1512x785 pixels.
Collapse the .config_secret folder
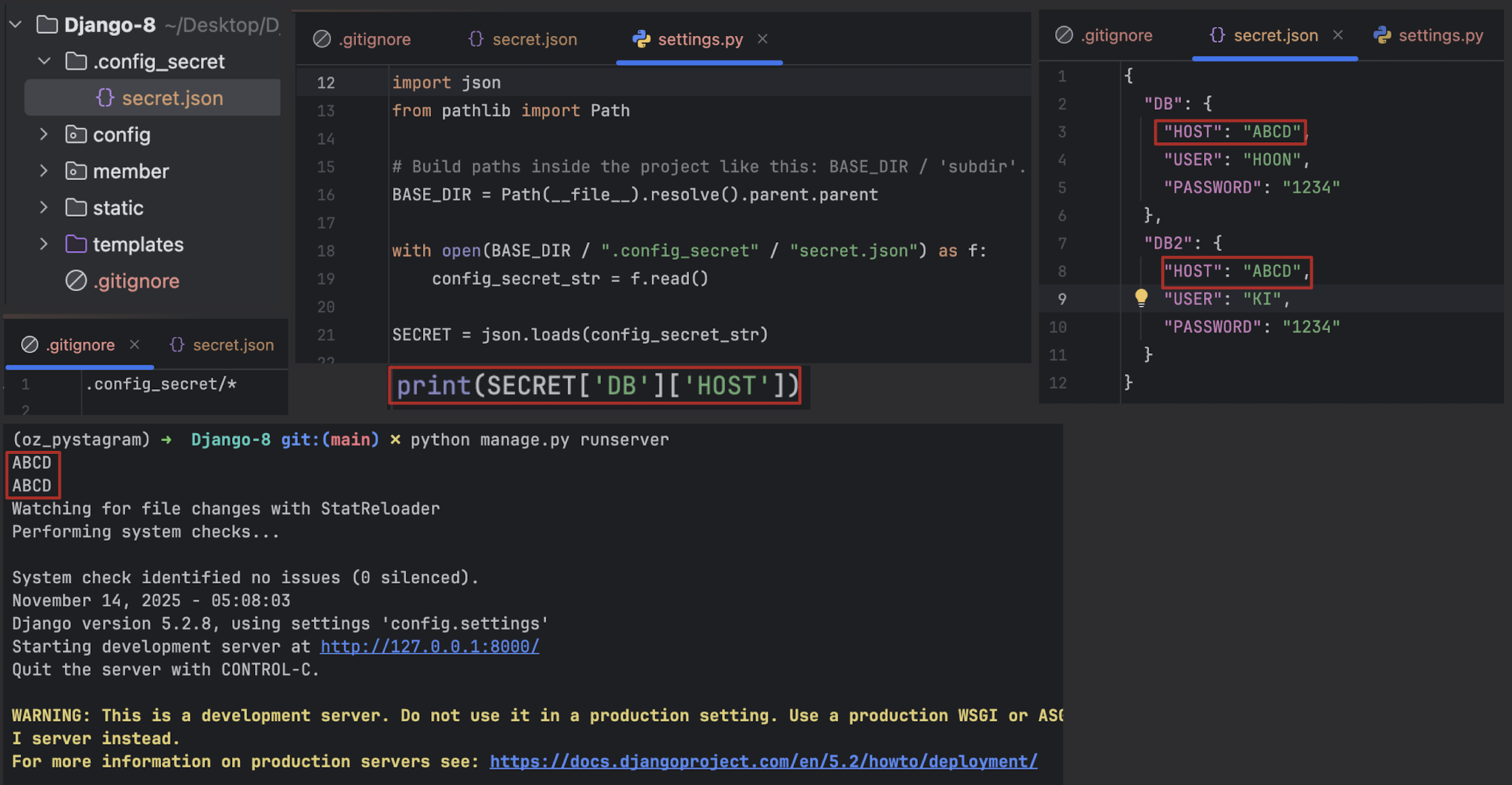coord(45,62)
